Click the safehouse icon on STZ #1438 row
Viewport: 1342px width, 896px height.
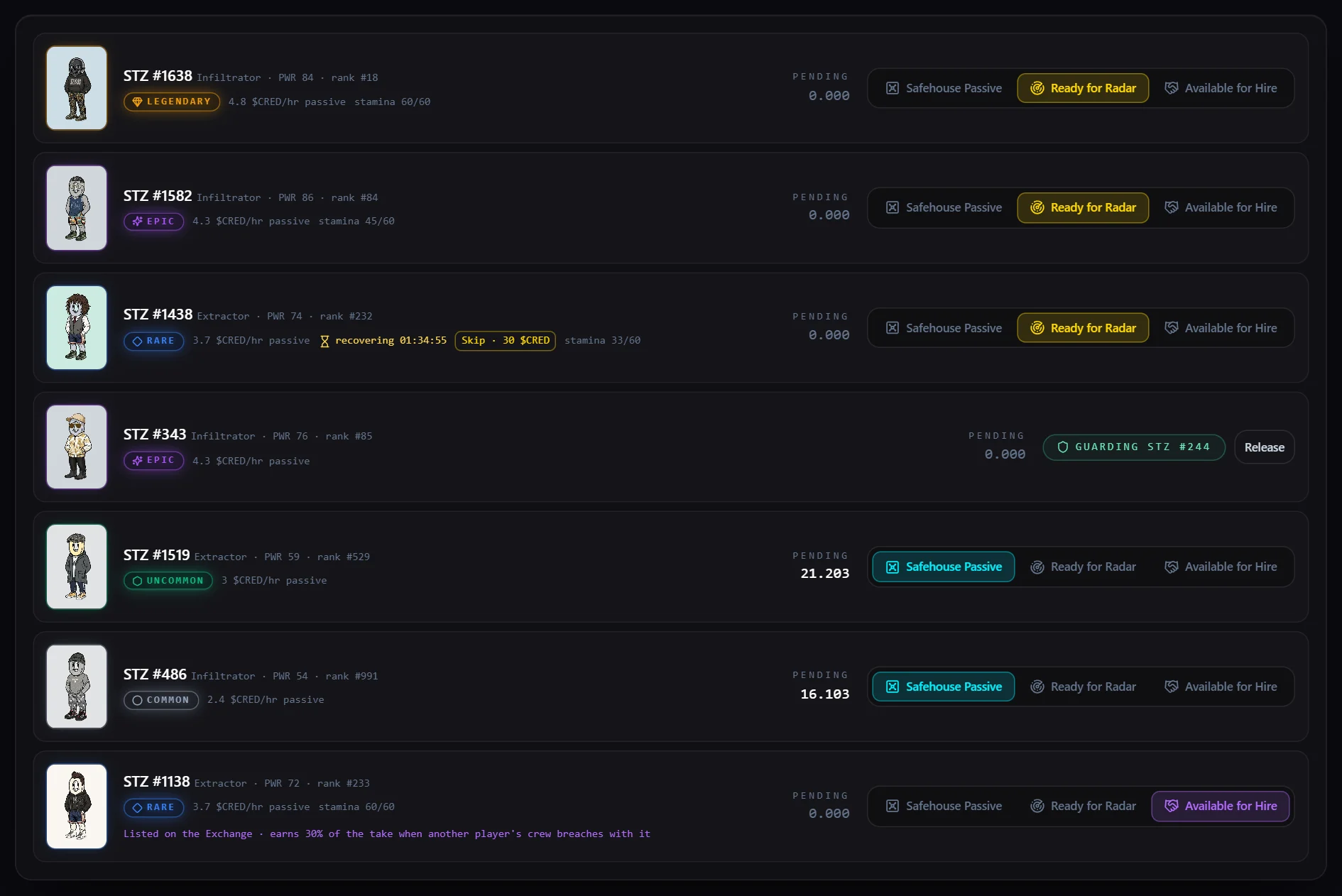[893, 328]
